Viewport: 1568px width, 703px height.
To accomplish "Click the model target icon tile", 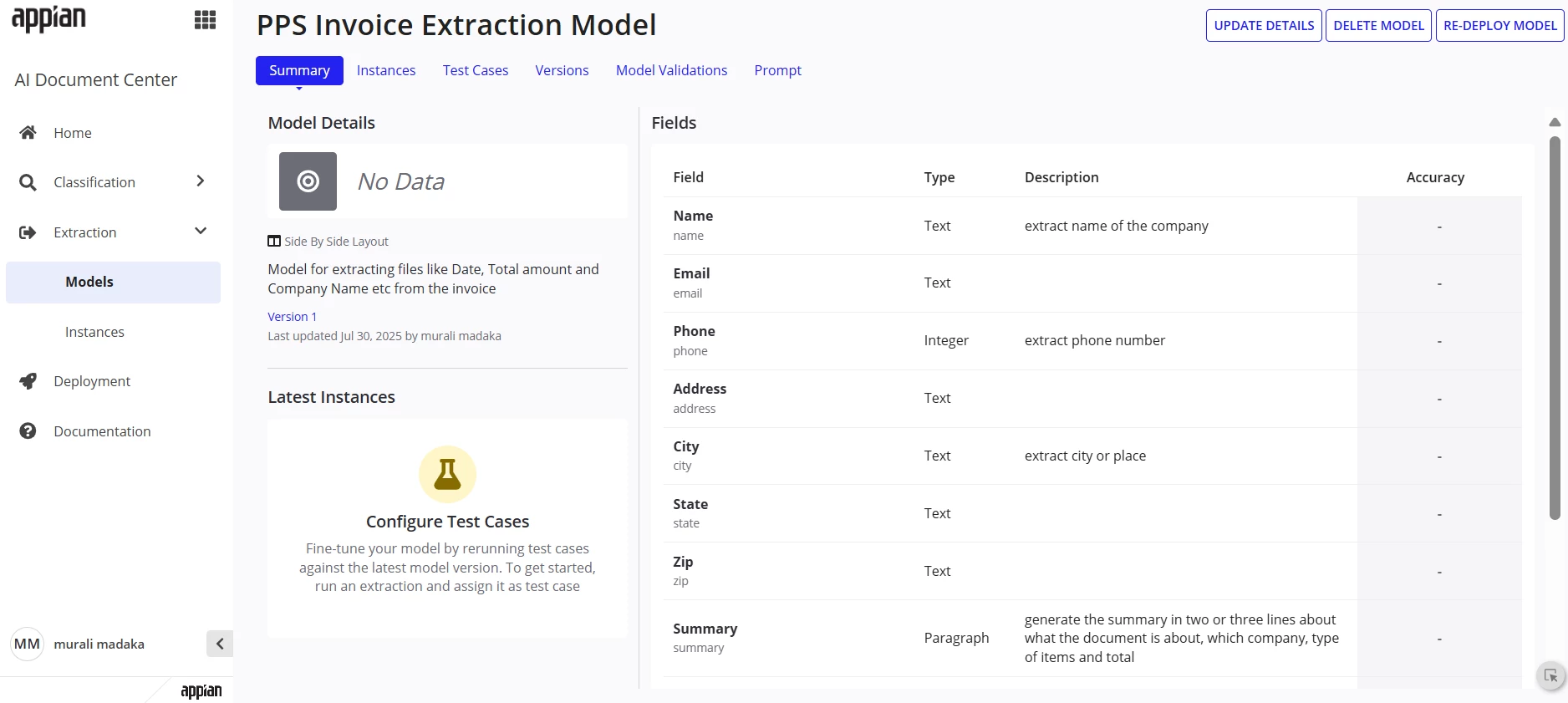I will pyautogui.click(x=308, y=181).
